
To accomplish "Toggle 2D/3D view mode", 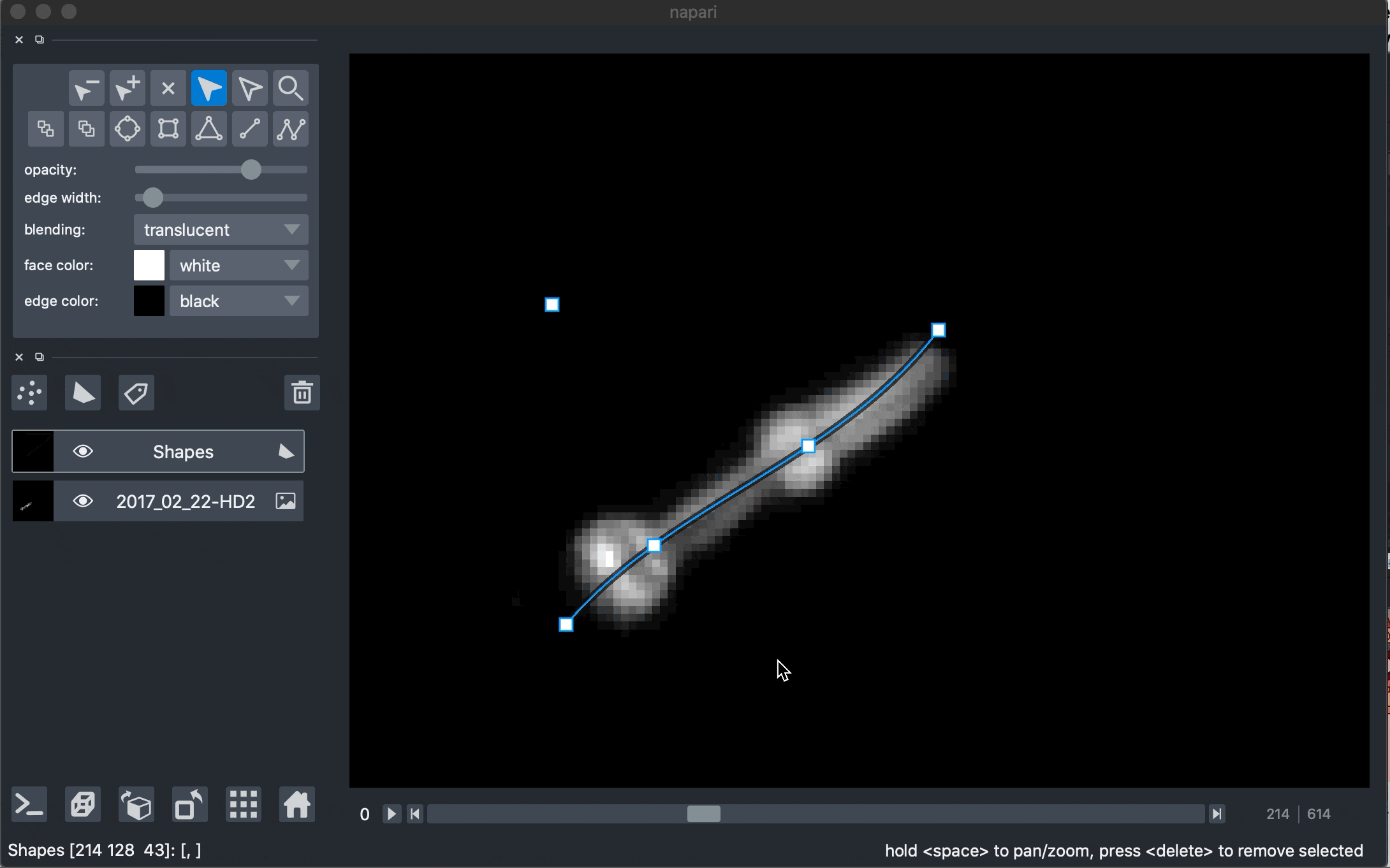I will [x=83, y=804].
